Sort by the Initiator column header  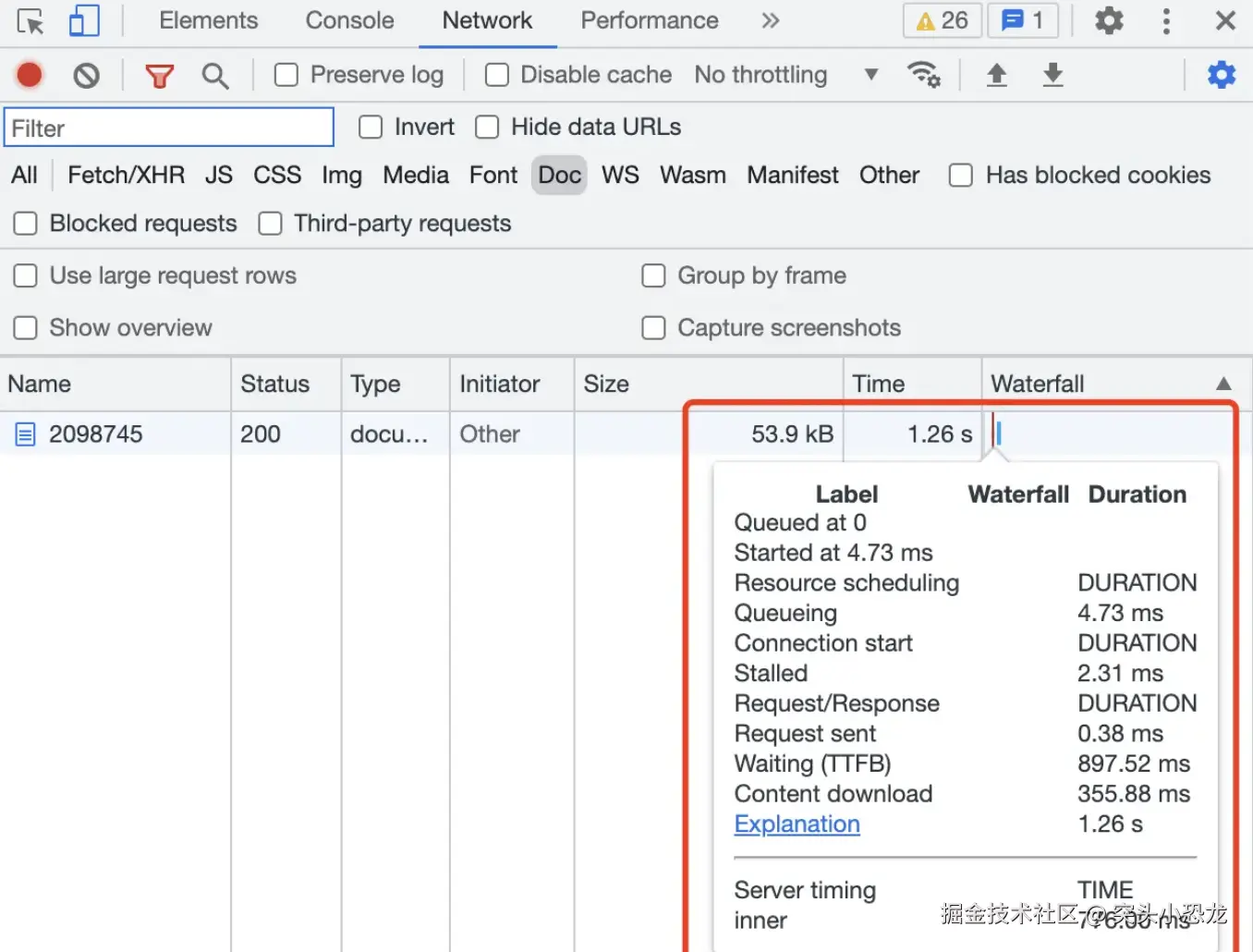512,384
